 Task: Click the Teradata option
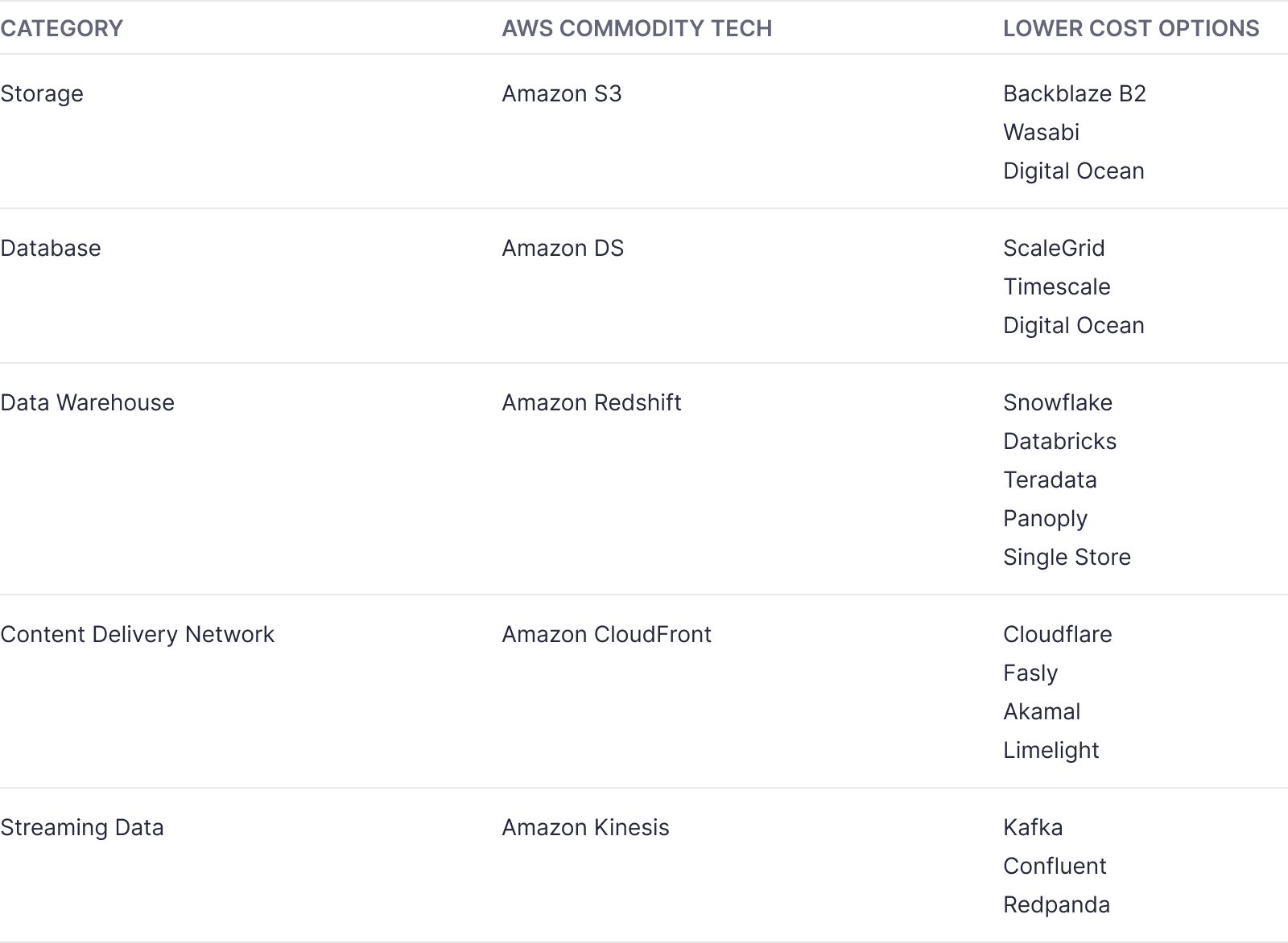(1050, 480)
